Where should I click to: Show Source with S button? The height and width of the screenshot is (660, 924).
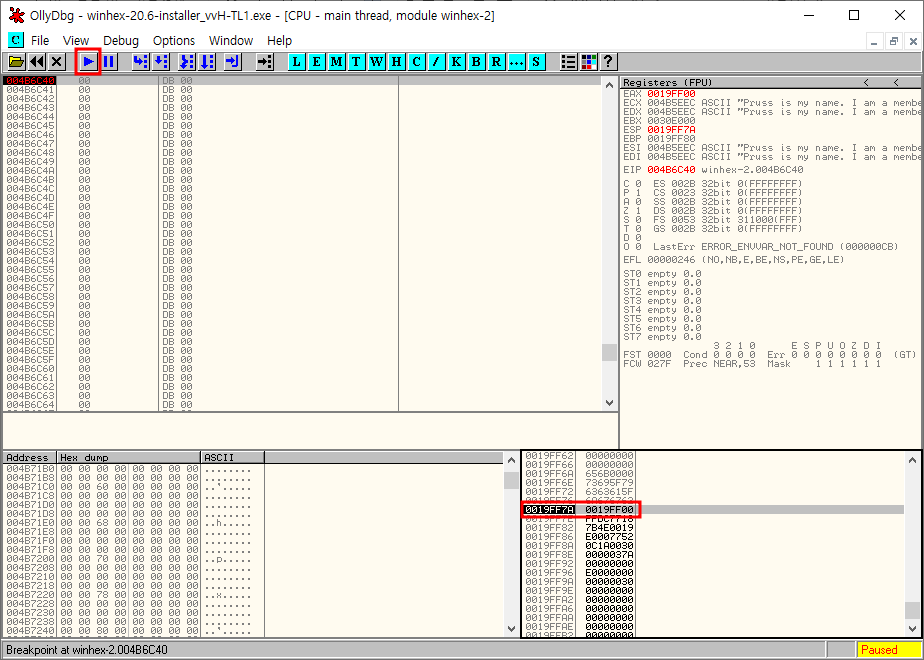[536, 61]
